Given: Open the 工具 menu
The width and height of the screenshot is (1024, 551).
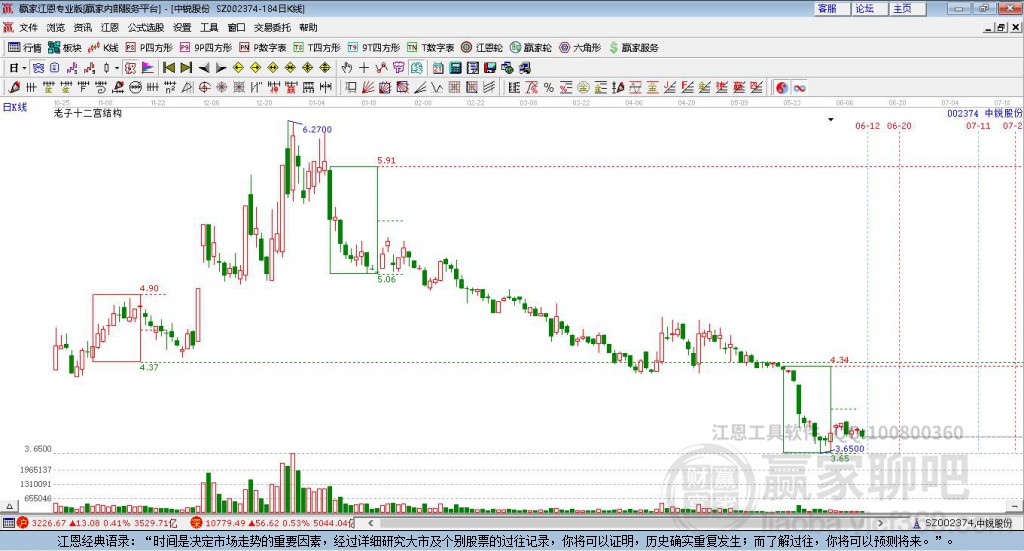Looking at the screenshot, I should point(209,27).
